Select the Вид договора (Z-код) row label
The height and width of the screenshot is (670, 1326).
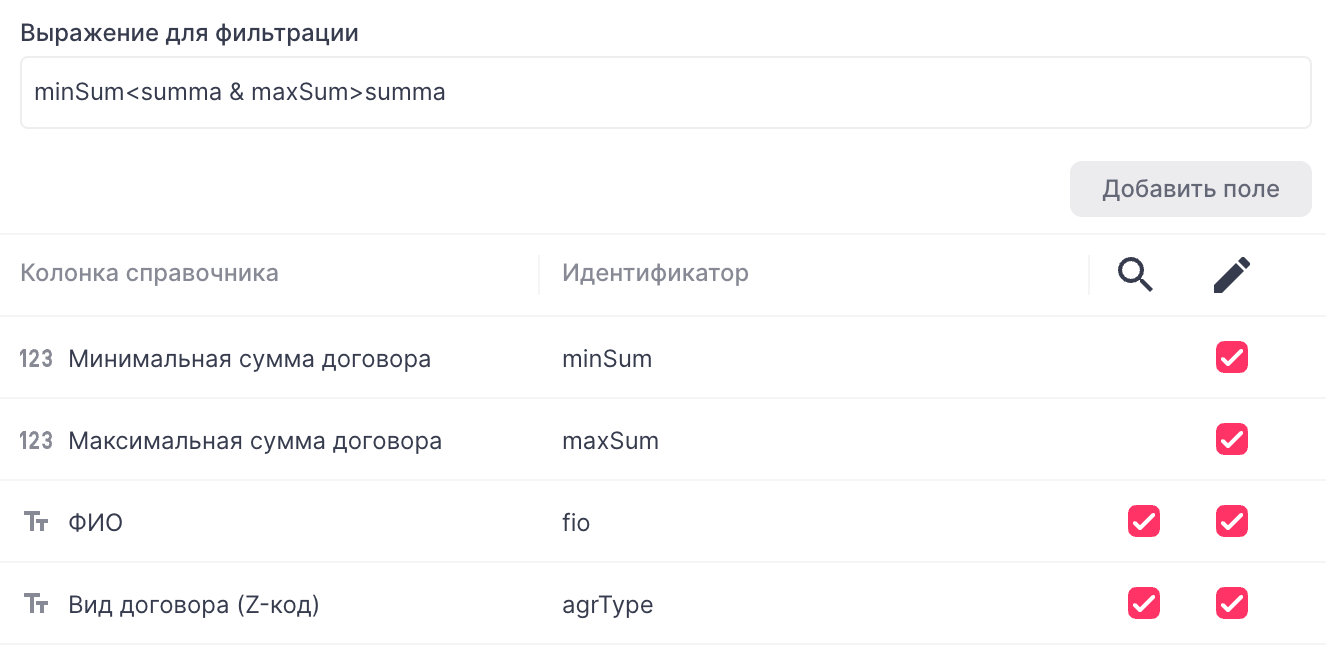point(193,605)
